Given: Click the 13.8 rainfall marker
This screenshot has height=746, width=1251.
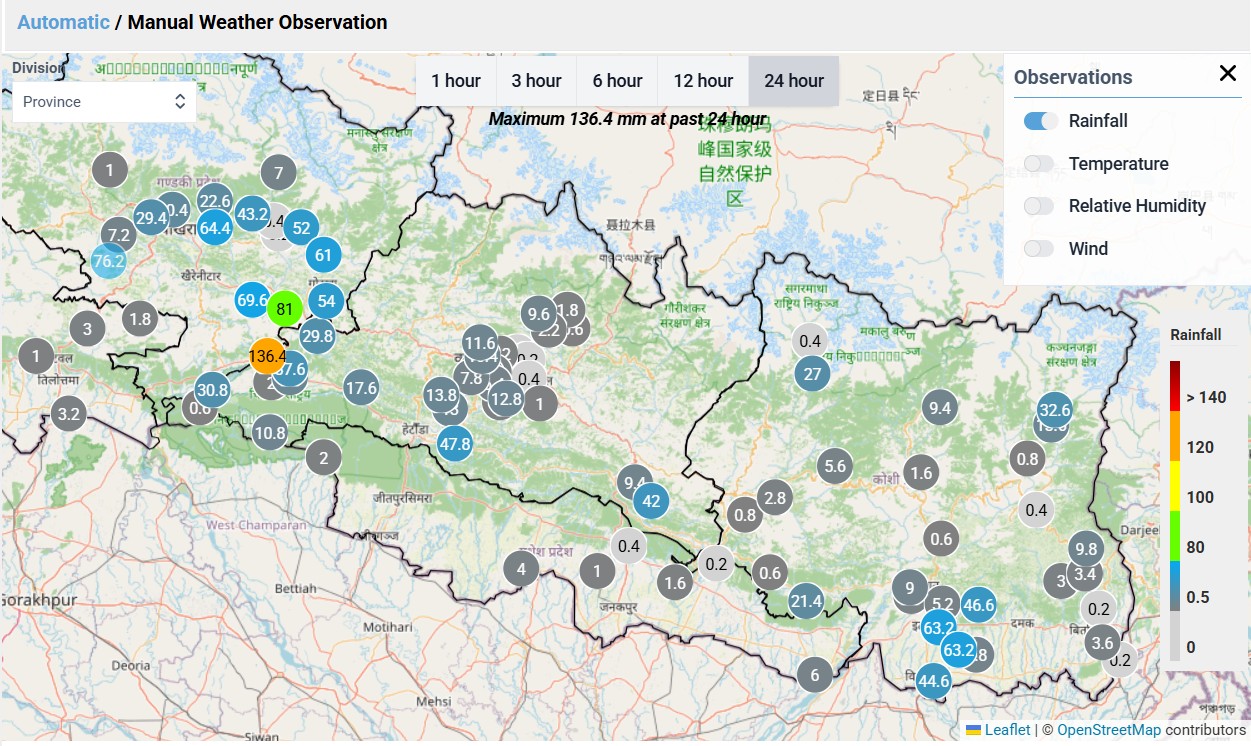Looking at the screenshot, I should [x=441, y=395].
